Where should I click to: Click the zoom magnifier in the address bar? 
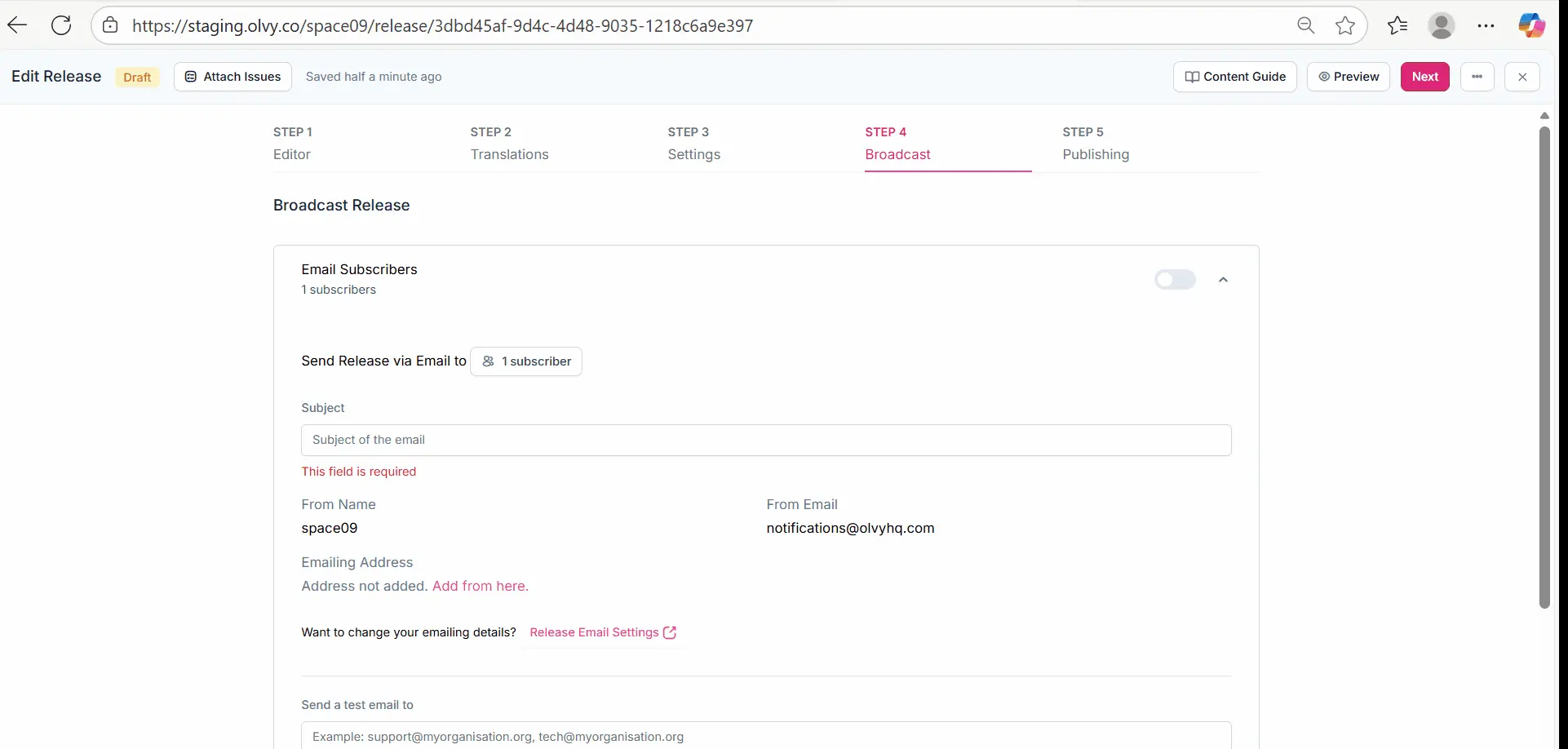pos(1305,25)
